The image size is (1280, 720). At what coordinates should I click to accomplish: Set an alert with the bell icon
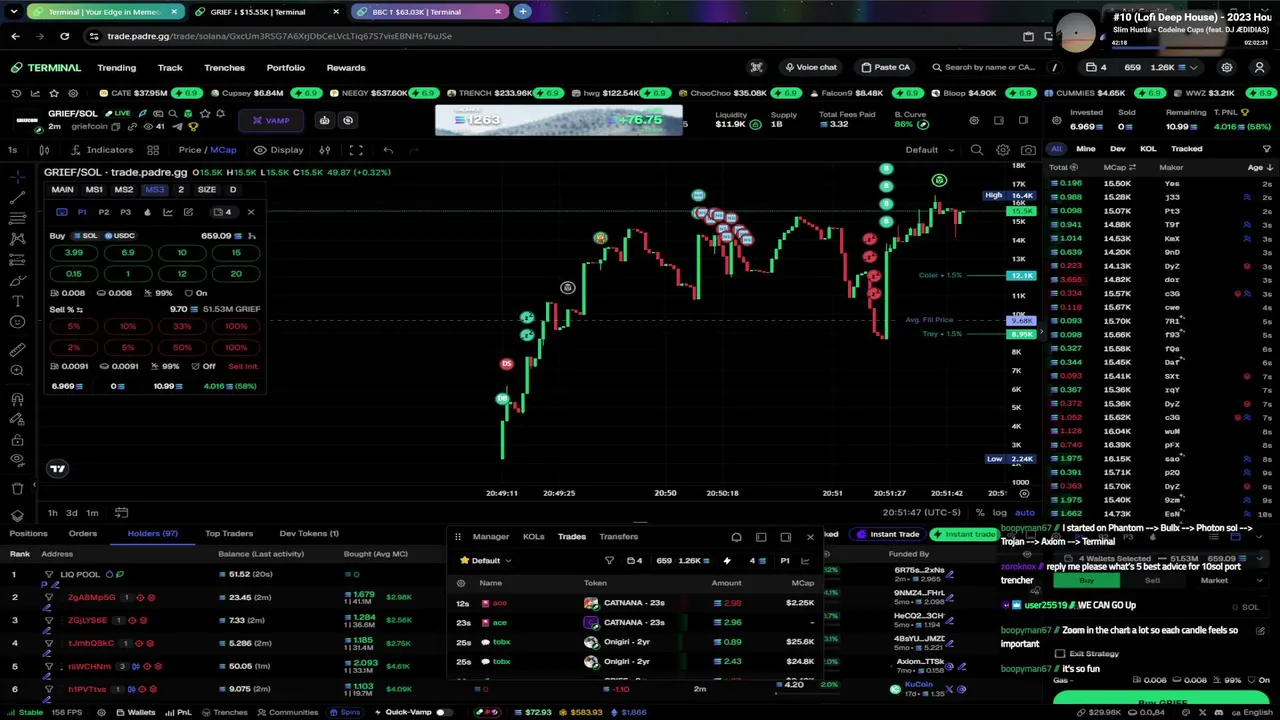coord(221,114)
